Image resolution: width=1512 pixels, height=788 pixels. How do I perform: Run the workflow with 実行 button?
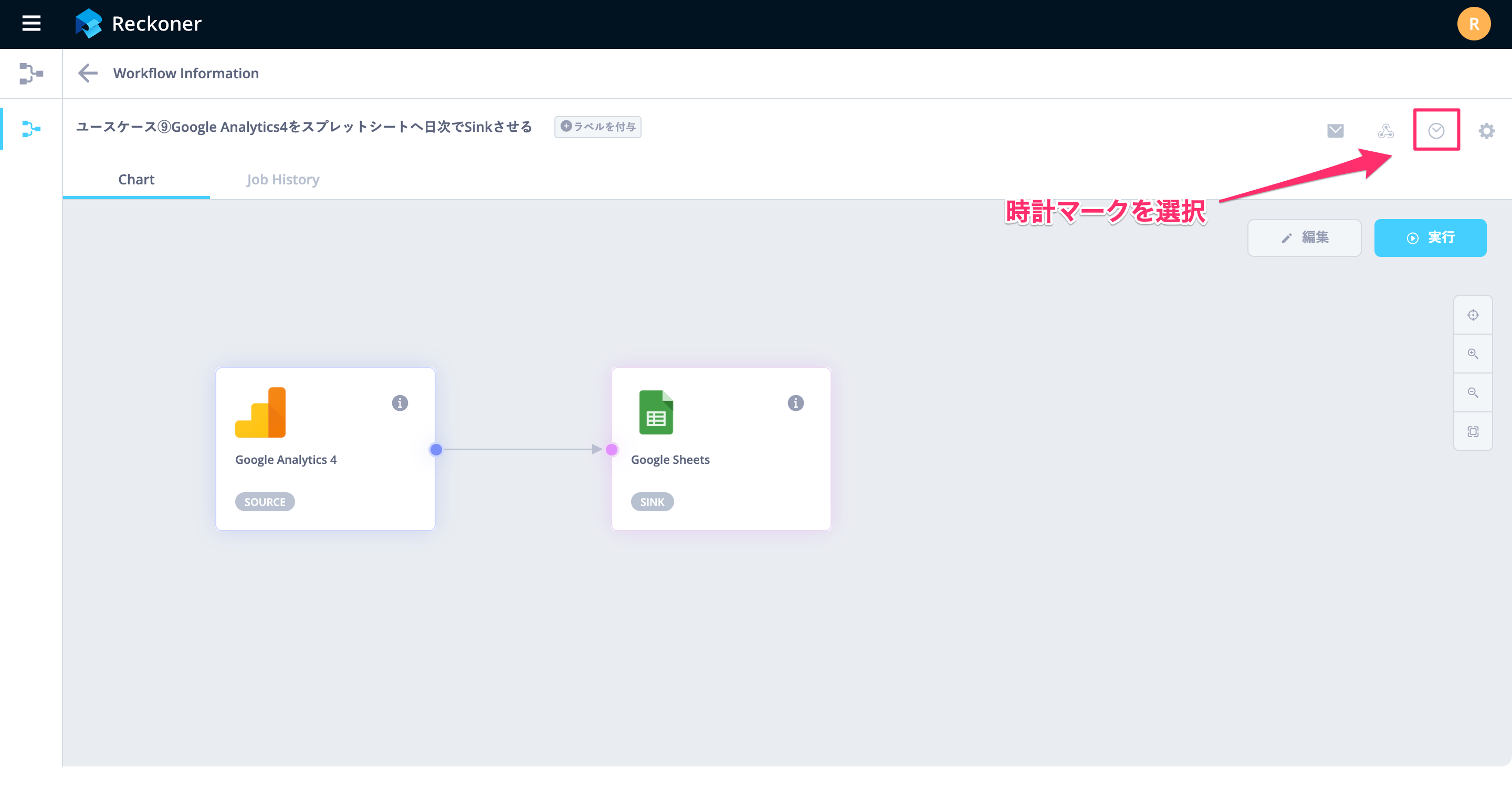[1430, 237]
